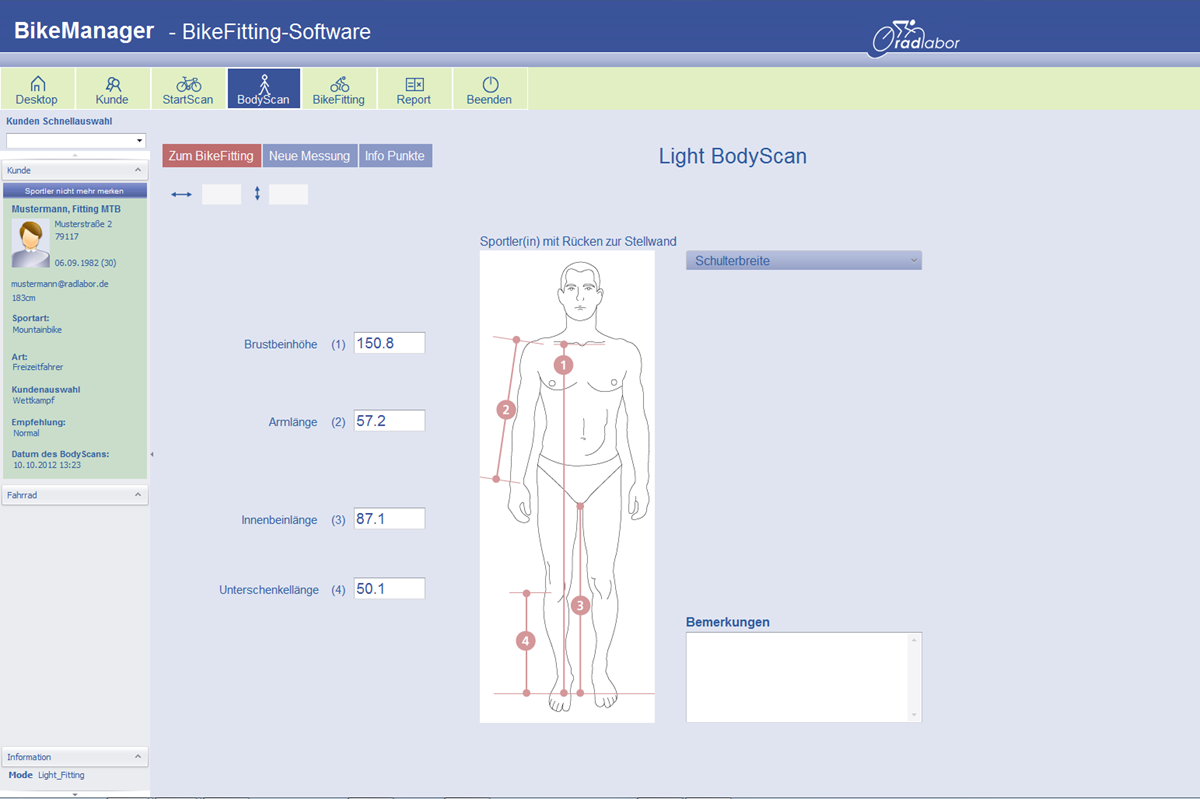Click the Empfehlung value Normal
Screen dimensions: 1200x799
tap(26, 433)
